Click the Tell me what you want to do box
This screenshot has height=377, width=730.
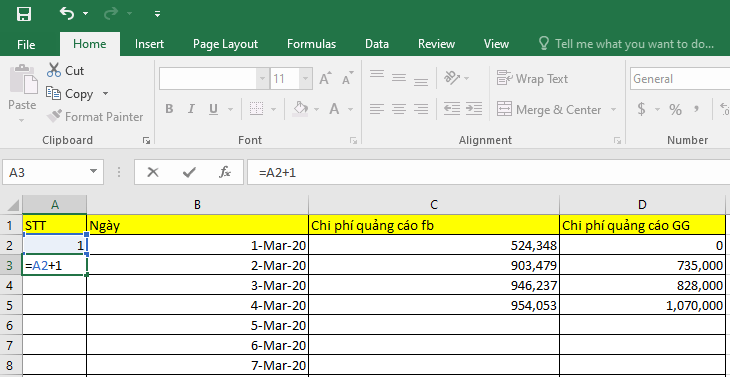(x=626, y=44)
